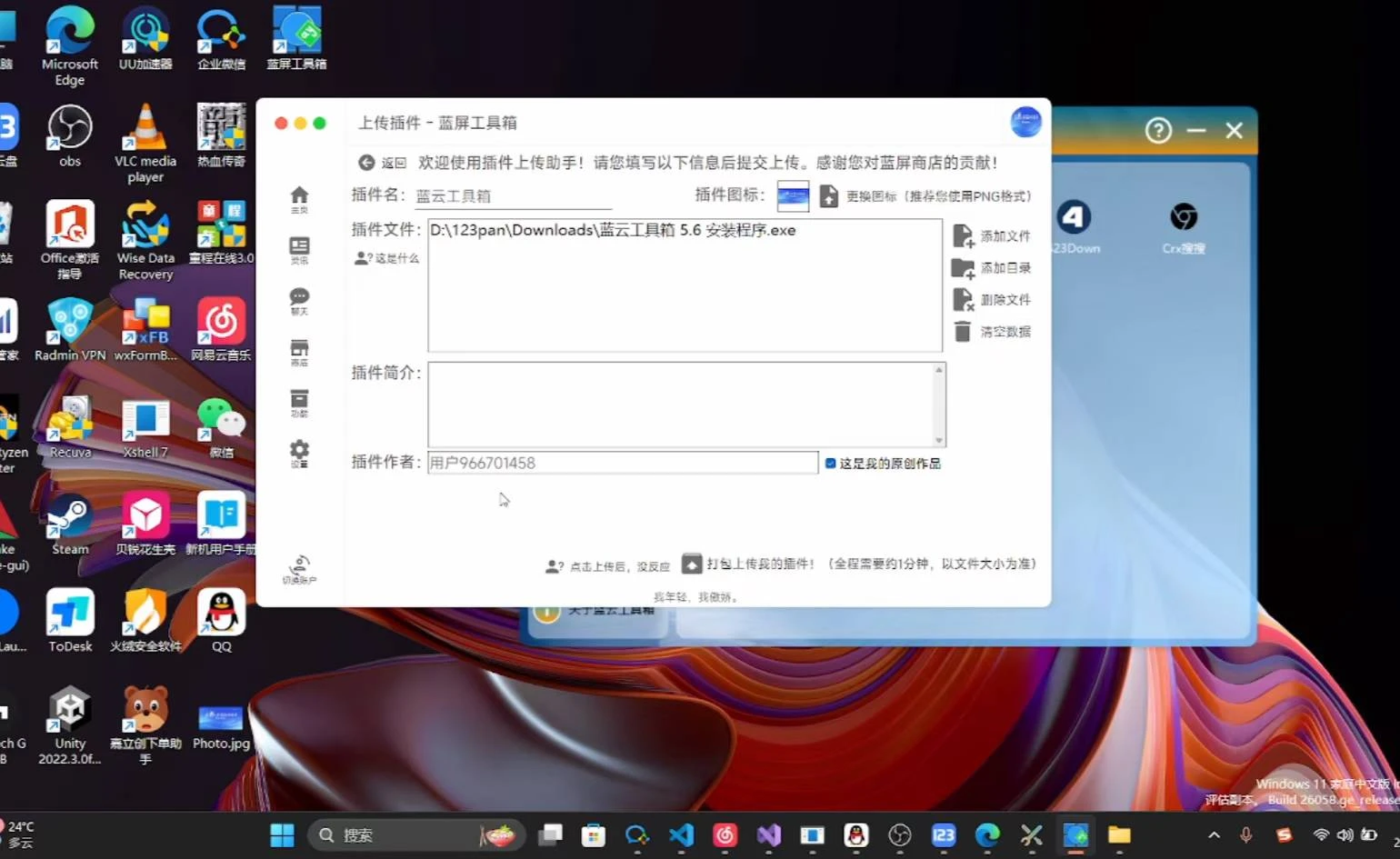Click the 添加文件 add file icon

click(963, 236)
